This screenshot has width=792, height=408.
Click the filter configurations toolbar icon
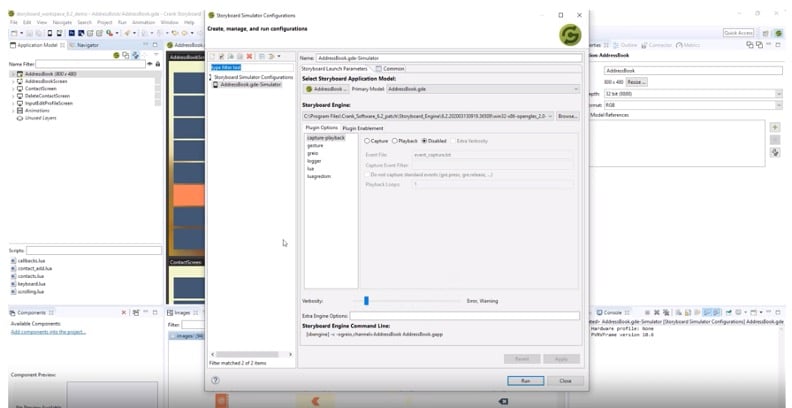pyautogui.click(x=272, y=56)
